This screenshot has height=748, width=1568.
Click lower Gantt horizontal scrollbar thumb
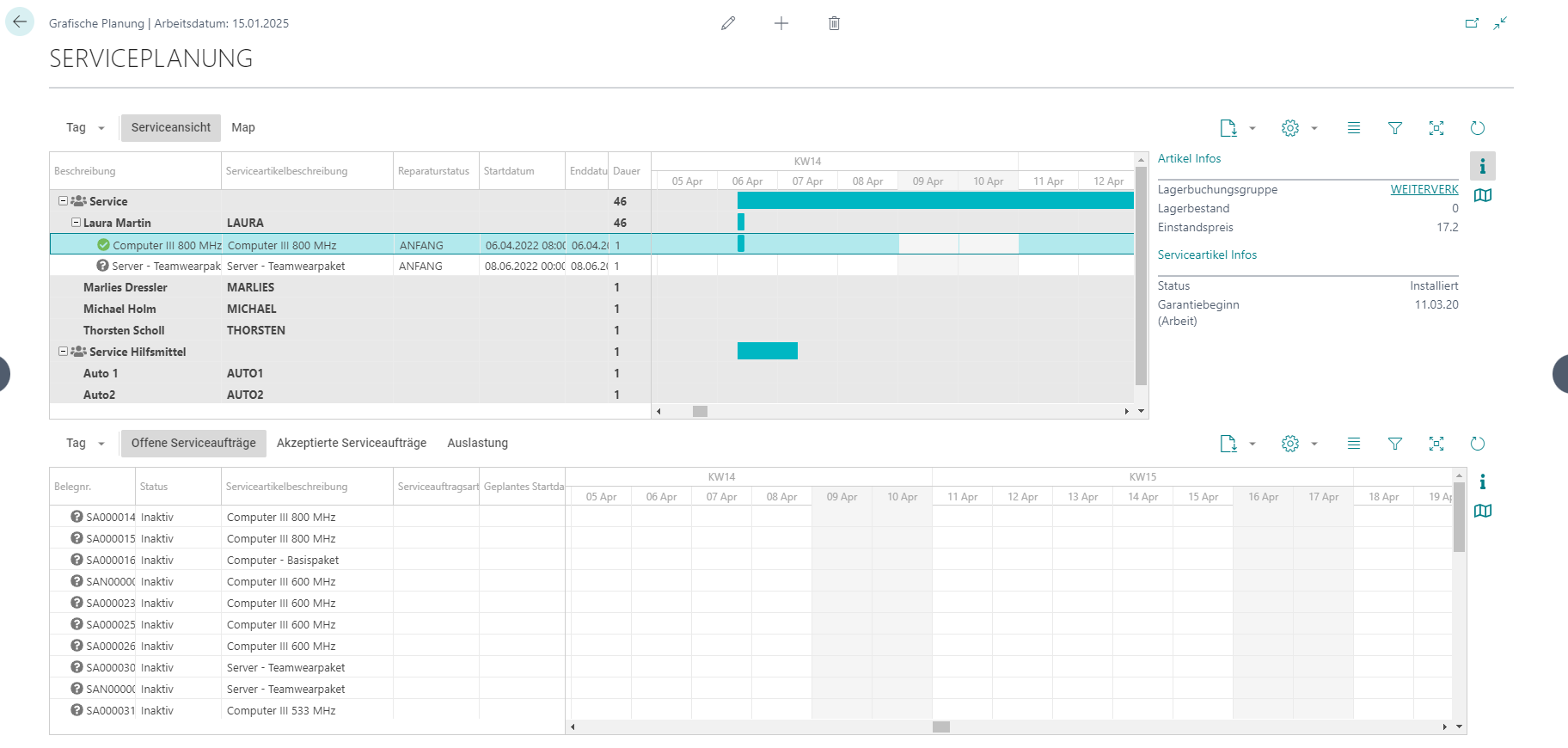coord(941,727)
